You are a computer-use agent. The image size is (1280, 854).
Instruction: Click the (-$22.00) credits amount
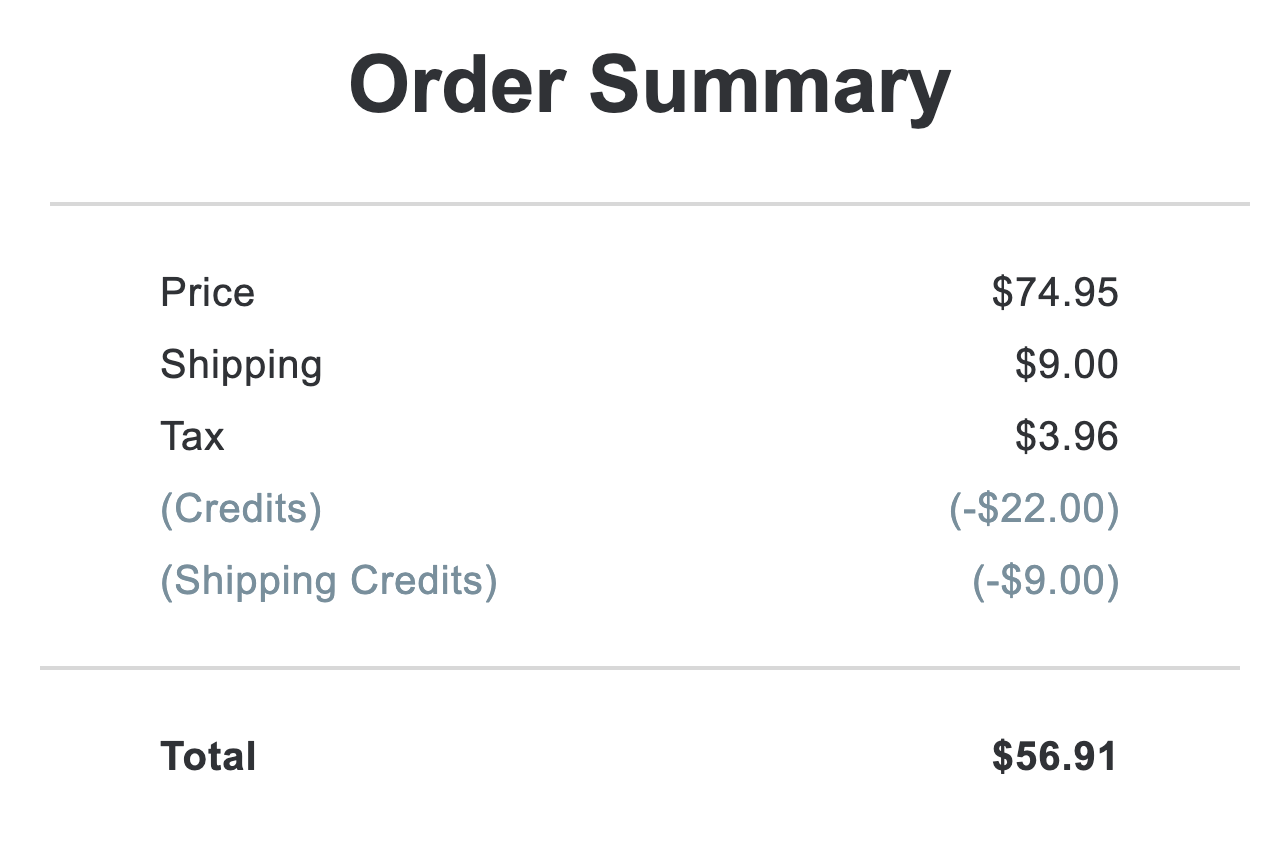coord(1034,510)
